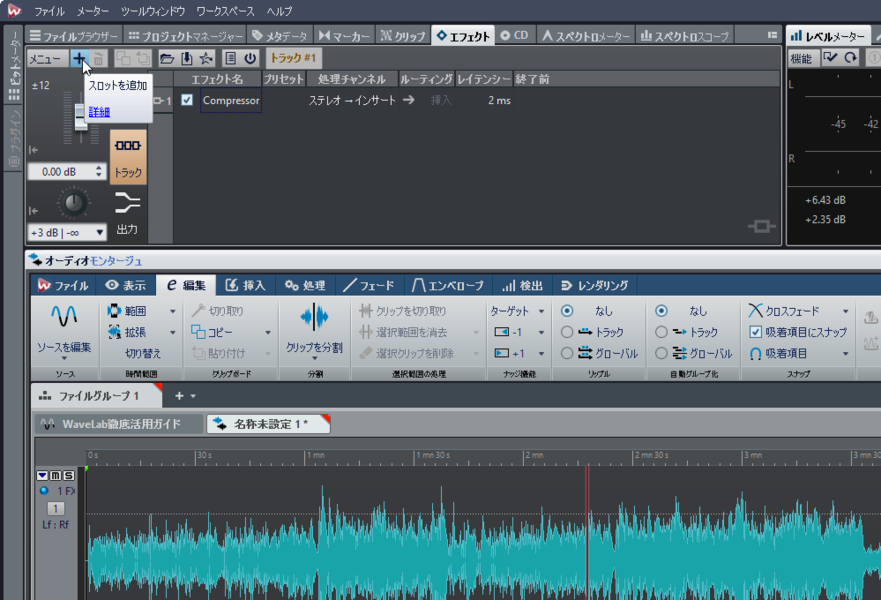The width and height of the screenshot is (881, 600).
Task: Click the trash icon in the effect toolbar
Action: (x=98, y=58)
